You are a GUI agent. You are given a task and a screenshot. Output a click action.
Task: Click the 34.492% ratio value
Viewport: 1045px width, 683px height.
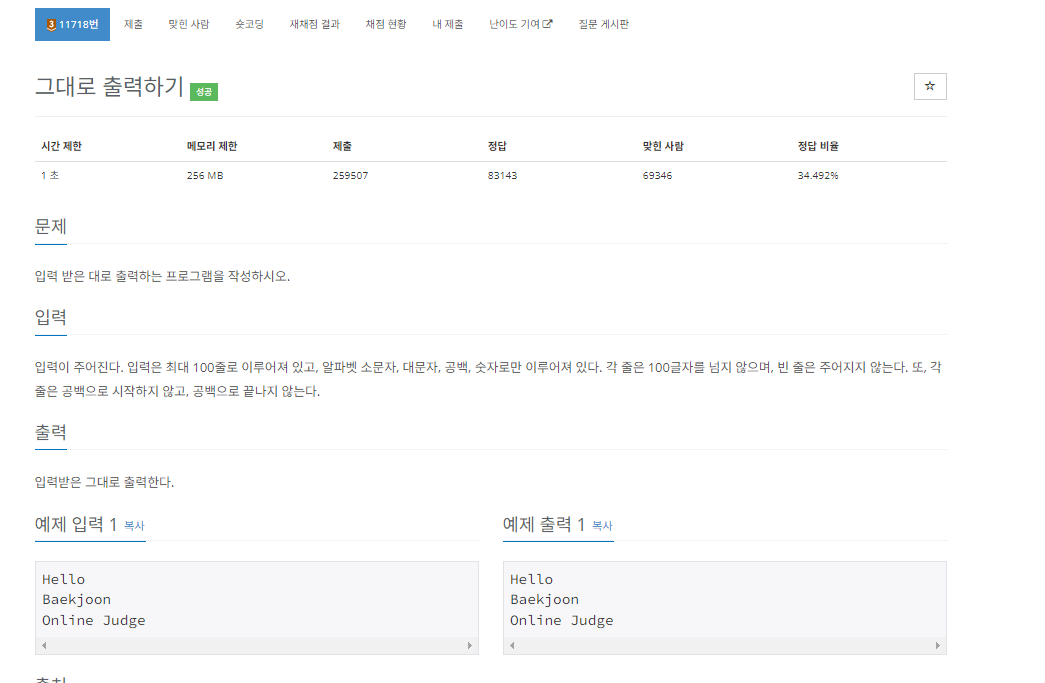(818, 175)
